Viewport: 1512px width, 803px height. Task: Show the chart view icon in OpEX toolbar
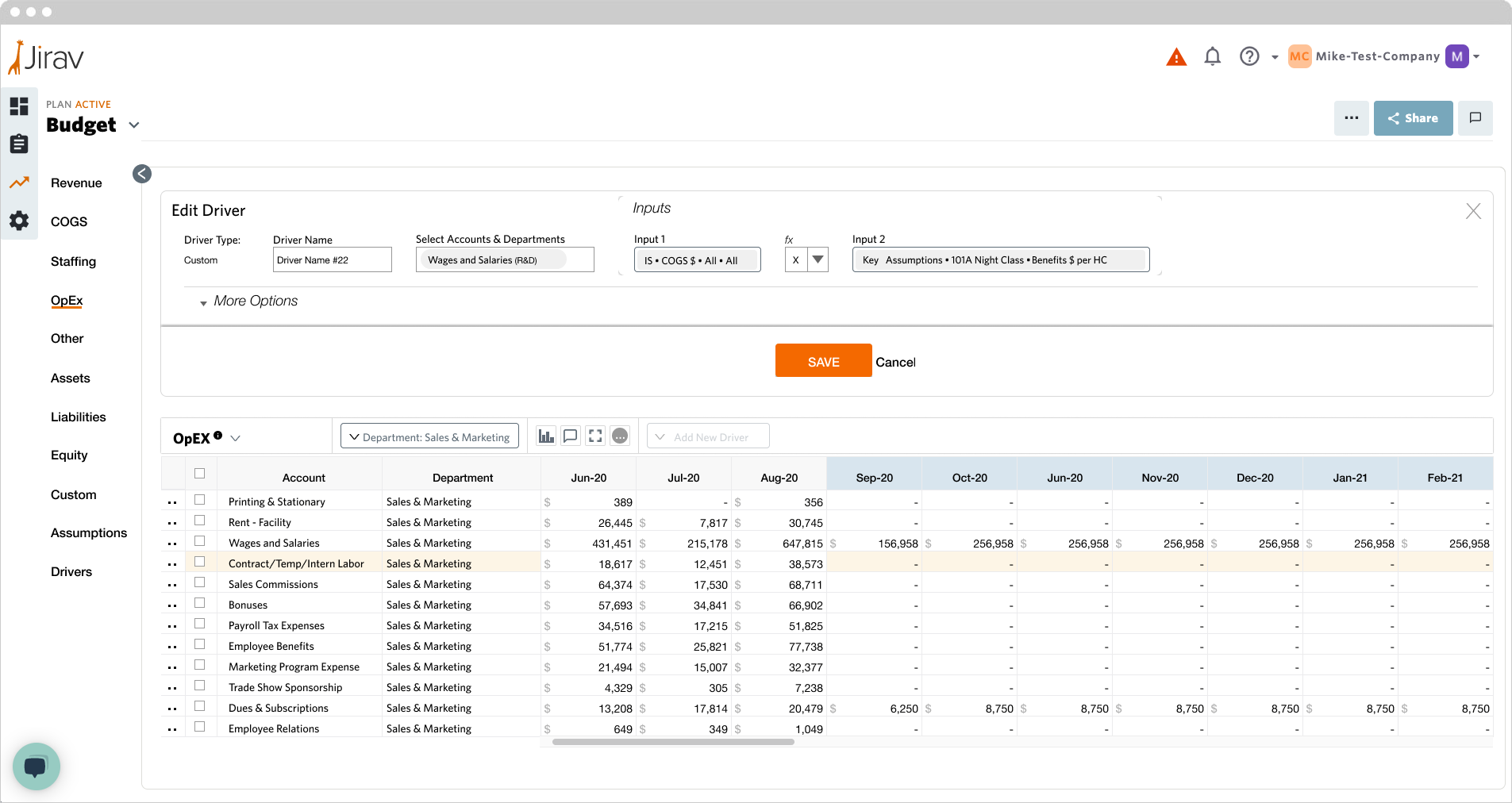click(x=546, y=436)
